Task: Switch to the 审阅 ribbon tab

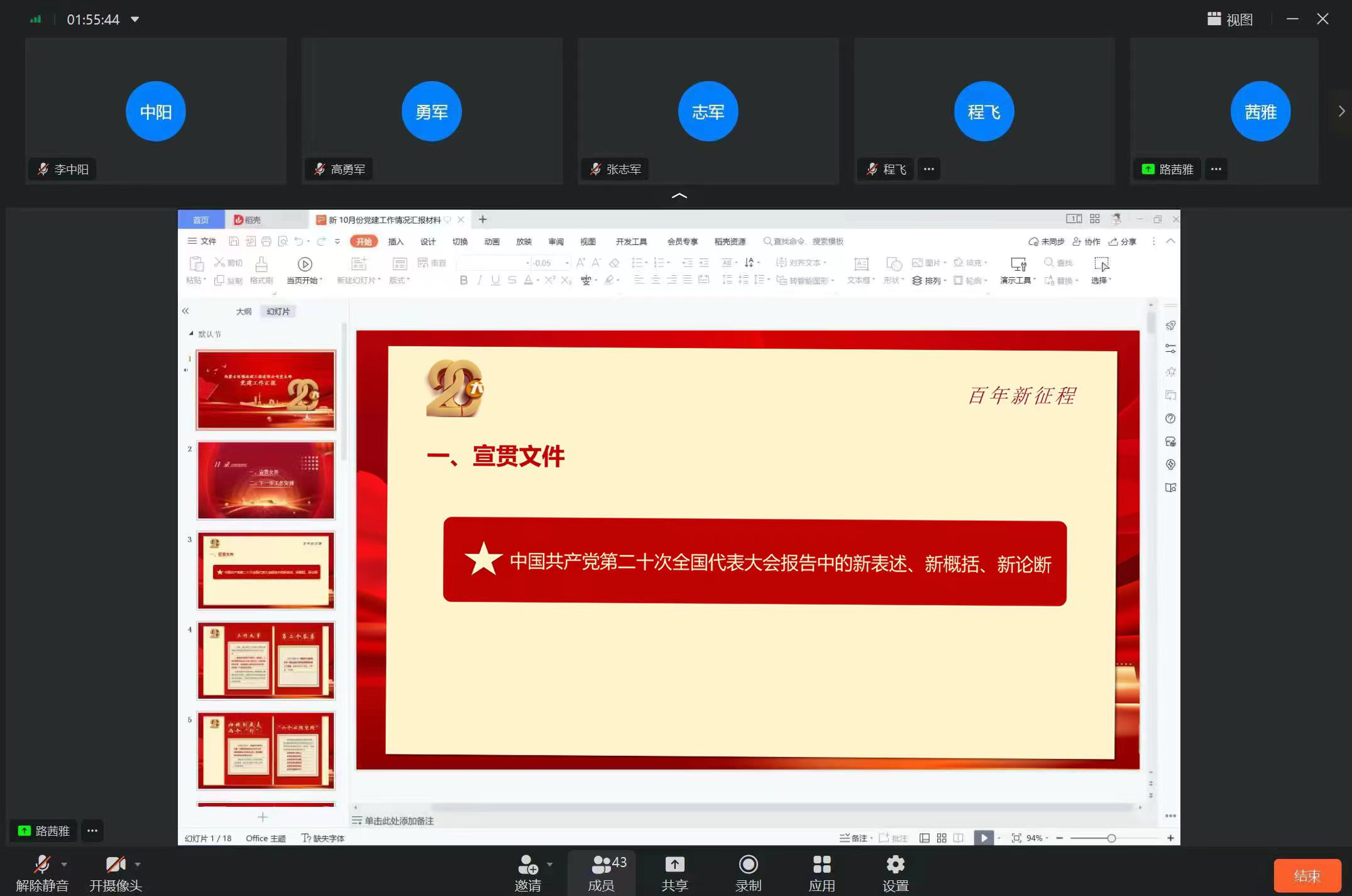Action: [x=556, y=242]
